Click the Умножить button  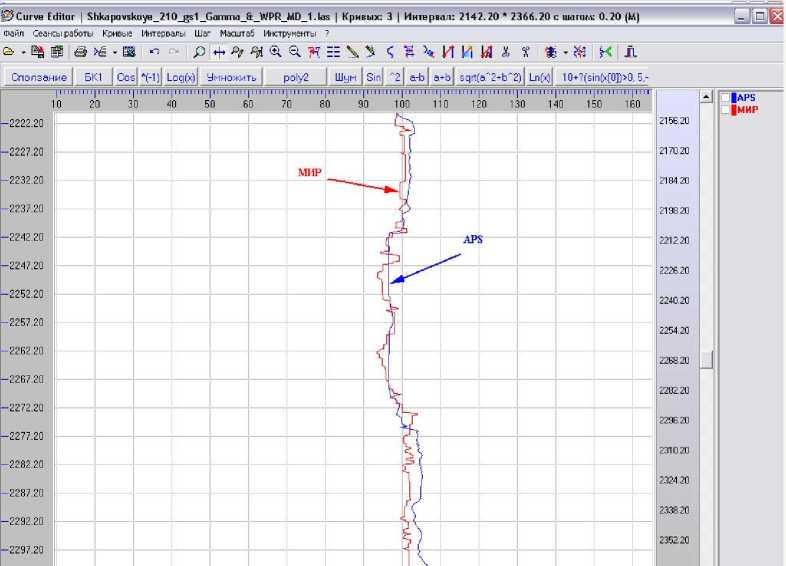point(231,77)
